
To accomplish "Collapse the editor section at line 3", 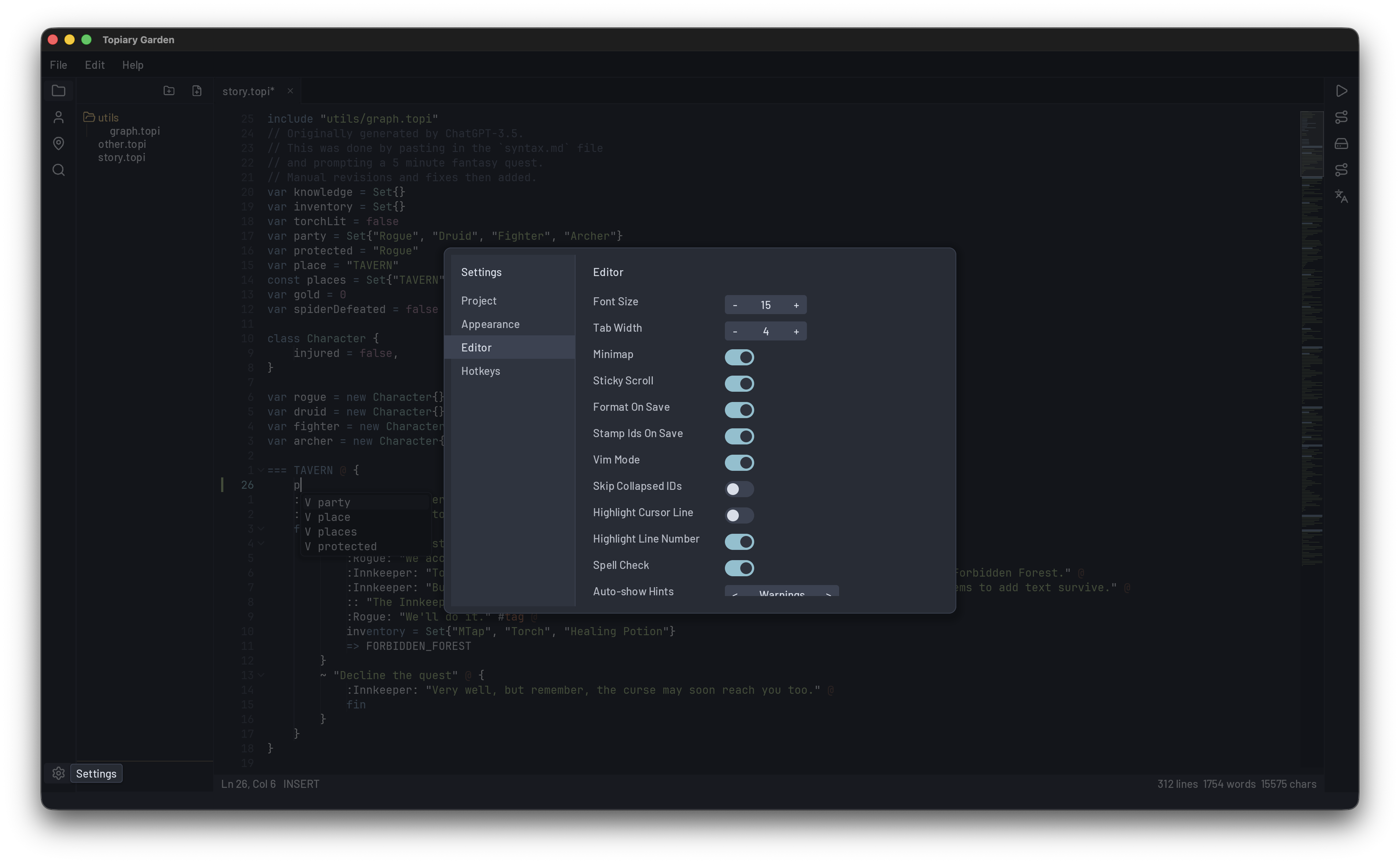I will 262,529.
